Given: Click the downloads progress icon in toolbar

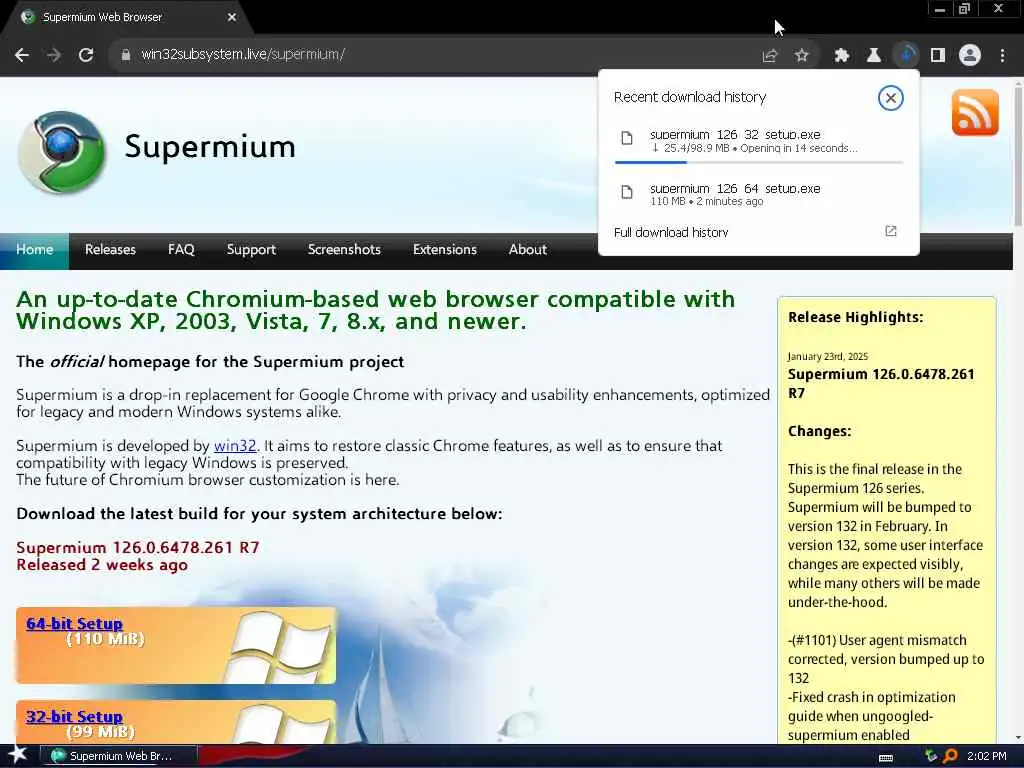Looking at the screenshot, I should coord(906,55).
